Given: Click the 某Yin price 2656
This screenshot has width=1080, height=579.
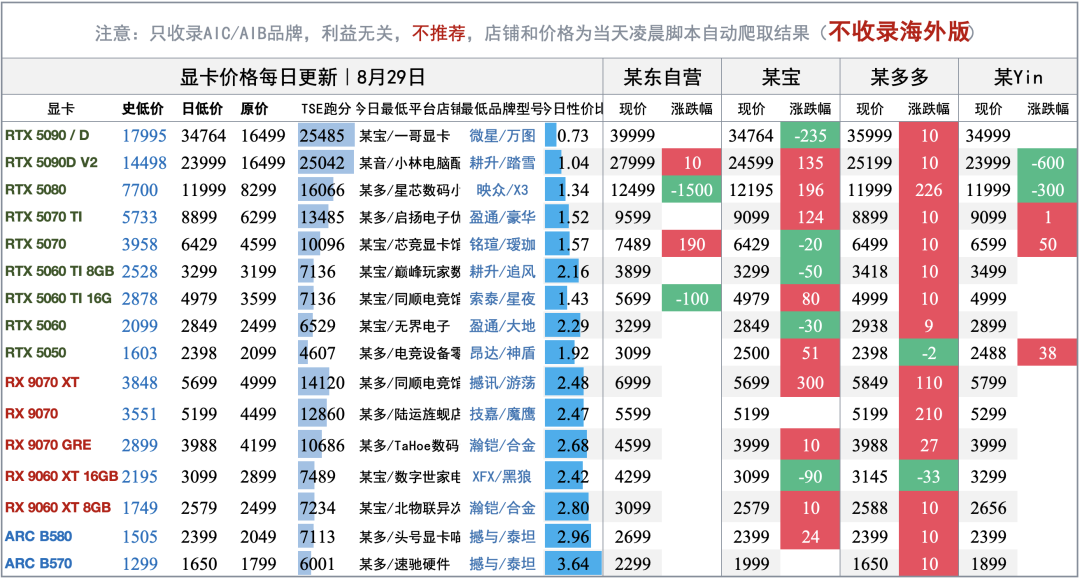Looking at the screenshot, I should (988, 508).
